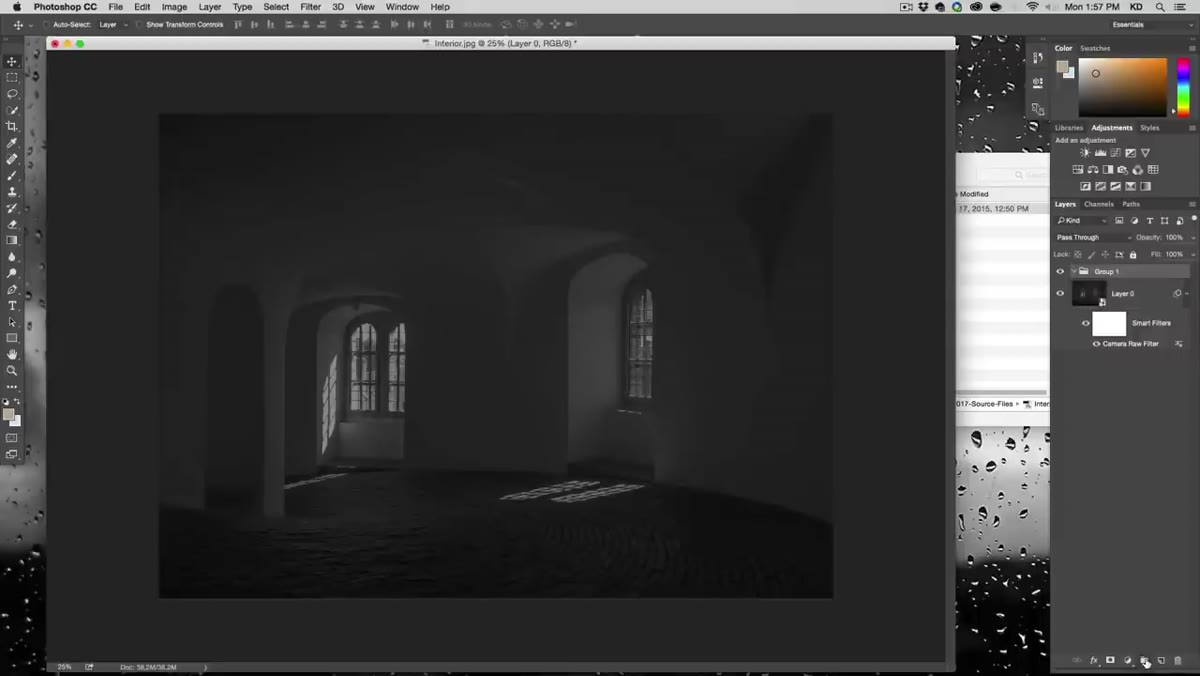Click the Add layer mask icon
The image size is (1200, 676).
1110,661
